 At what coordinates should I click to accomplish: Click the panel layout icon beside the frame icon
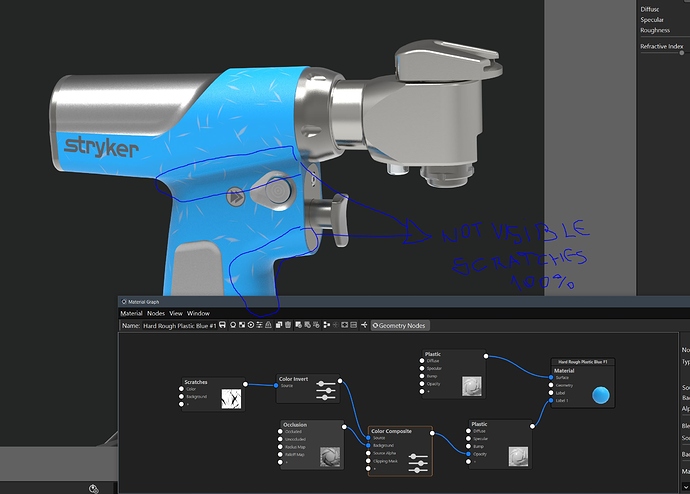[353, 325]
